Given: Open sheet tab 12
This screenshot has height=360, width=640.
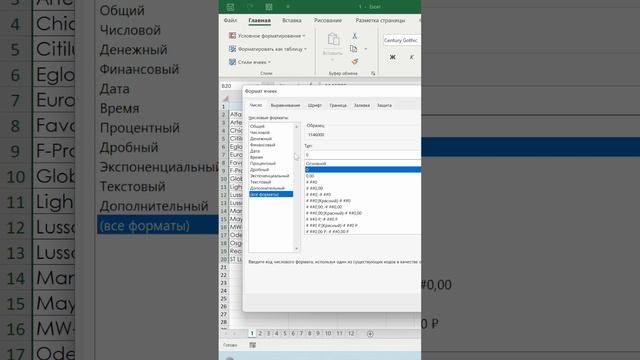Looking at the screenshot, I should (351, 333).
